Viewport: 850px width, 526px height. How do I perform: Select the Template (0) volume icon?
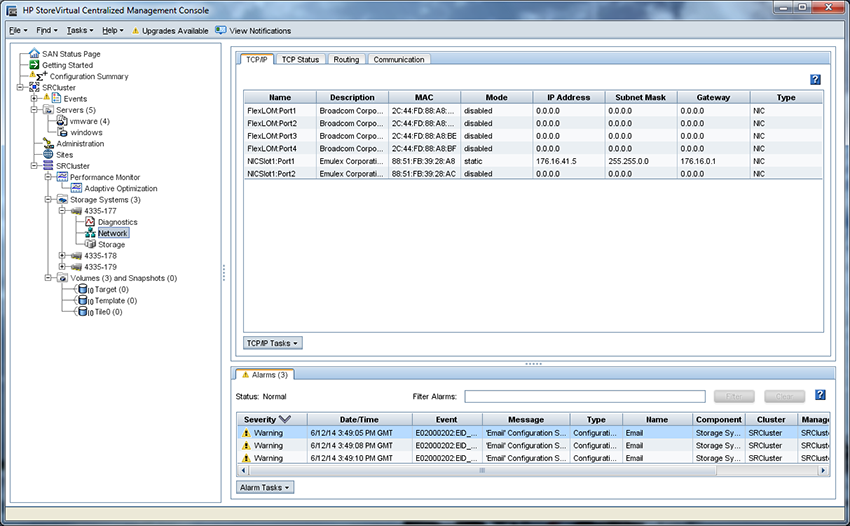84,300
